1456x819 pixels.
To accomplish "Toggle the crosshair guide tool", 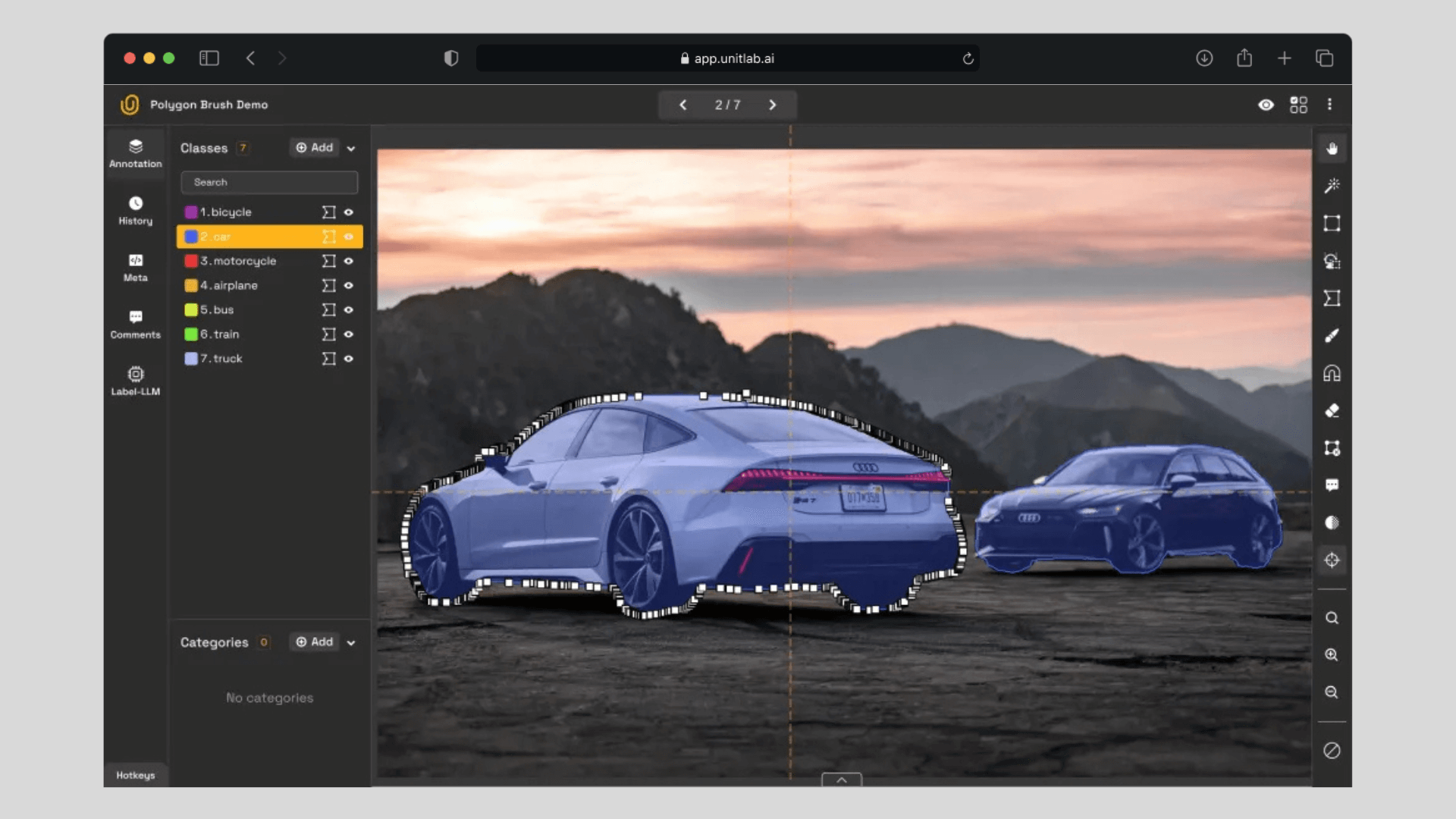I will 1332,560.
